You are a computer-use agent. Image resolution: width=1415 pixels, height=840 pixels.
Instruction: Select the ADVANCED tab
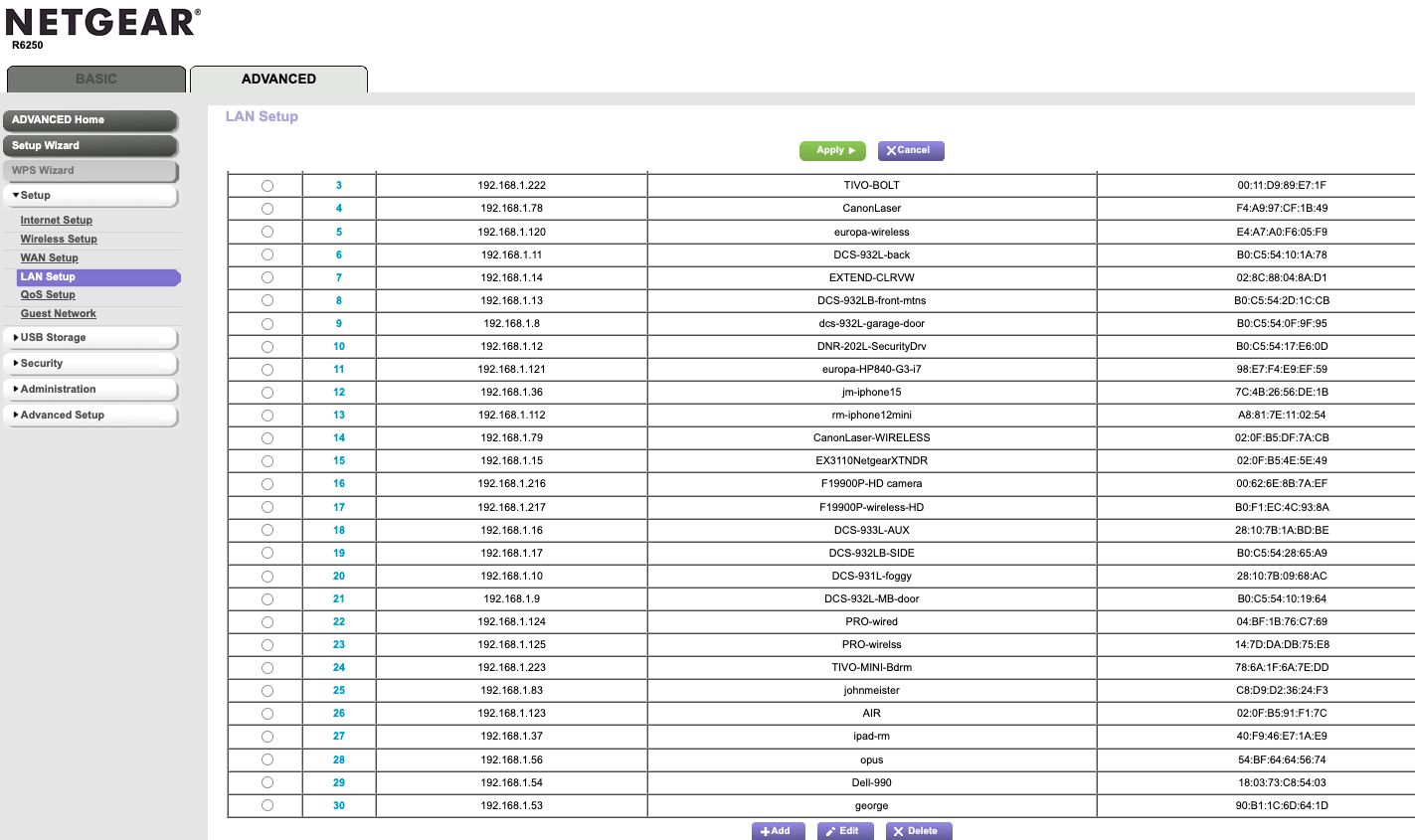click(x=278, y=79)
